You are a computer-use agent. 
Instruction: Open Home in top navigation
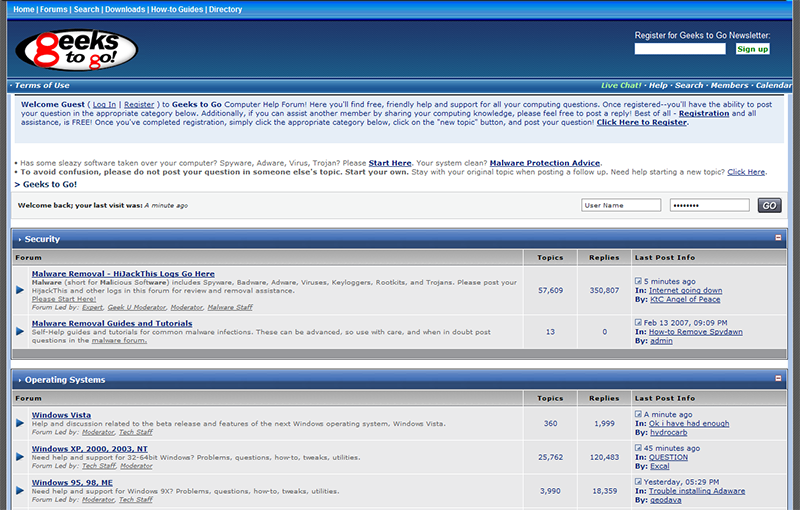coord(23,9)
